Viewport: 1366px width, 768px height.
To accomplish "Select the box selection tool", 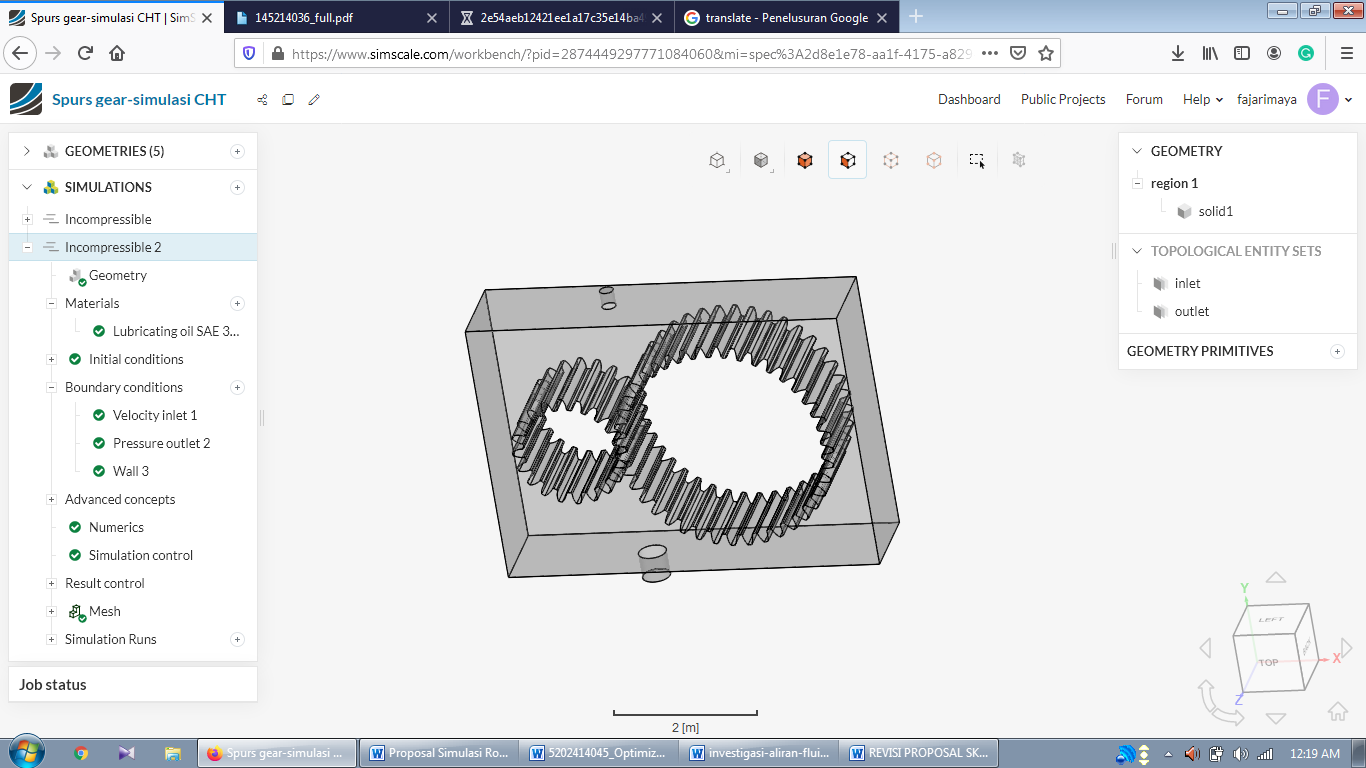I will (977, 160).
